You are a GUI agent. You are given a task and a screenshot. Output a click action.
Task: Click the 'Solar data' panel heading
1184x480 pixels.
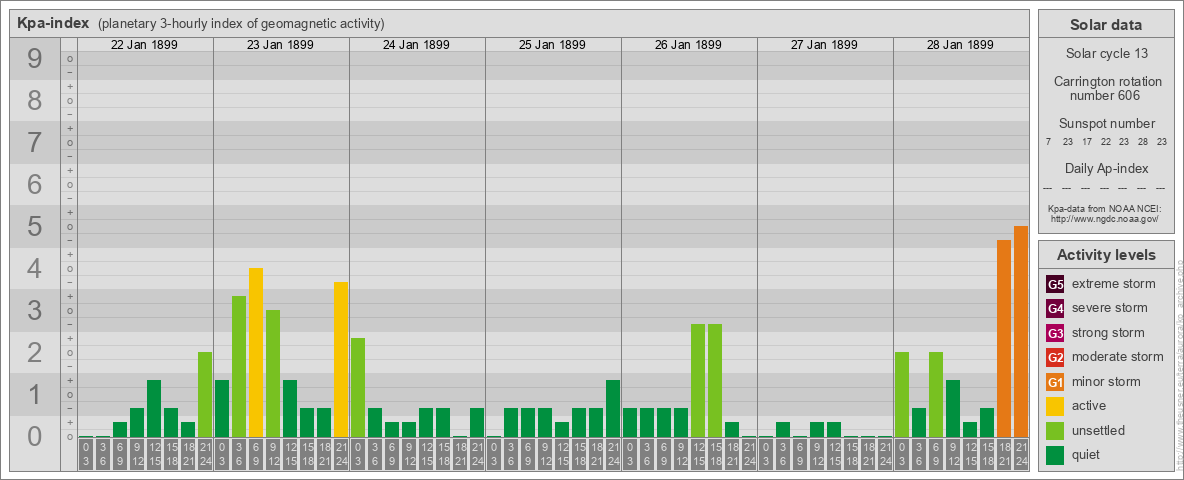1106,25
